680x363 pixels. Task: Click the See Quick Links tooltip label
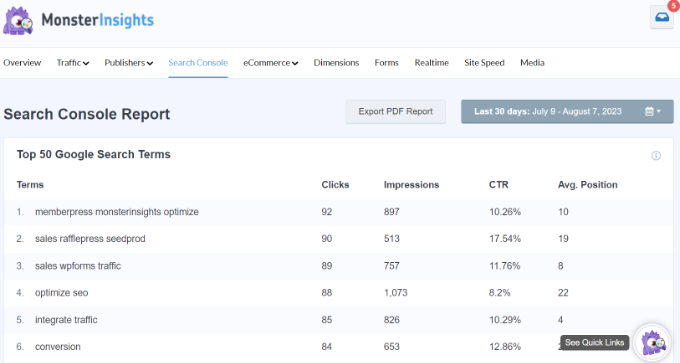pos(595,343)
